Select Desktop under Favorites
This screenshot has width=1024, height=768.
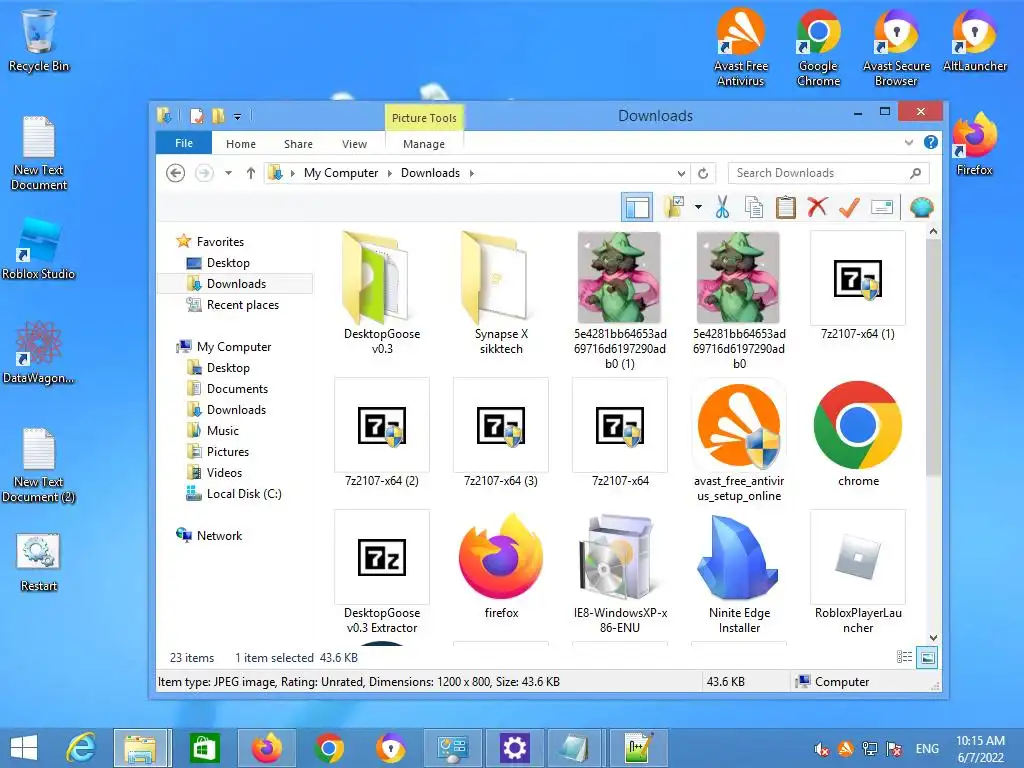coord(228,263)
